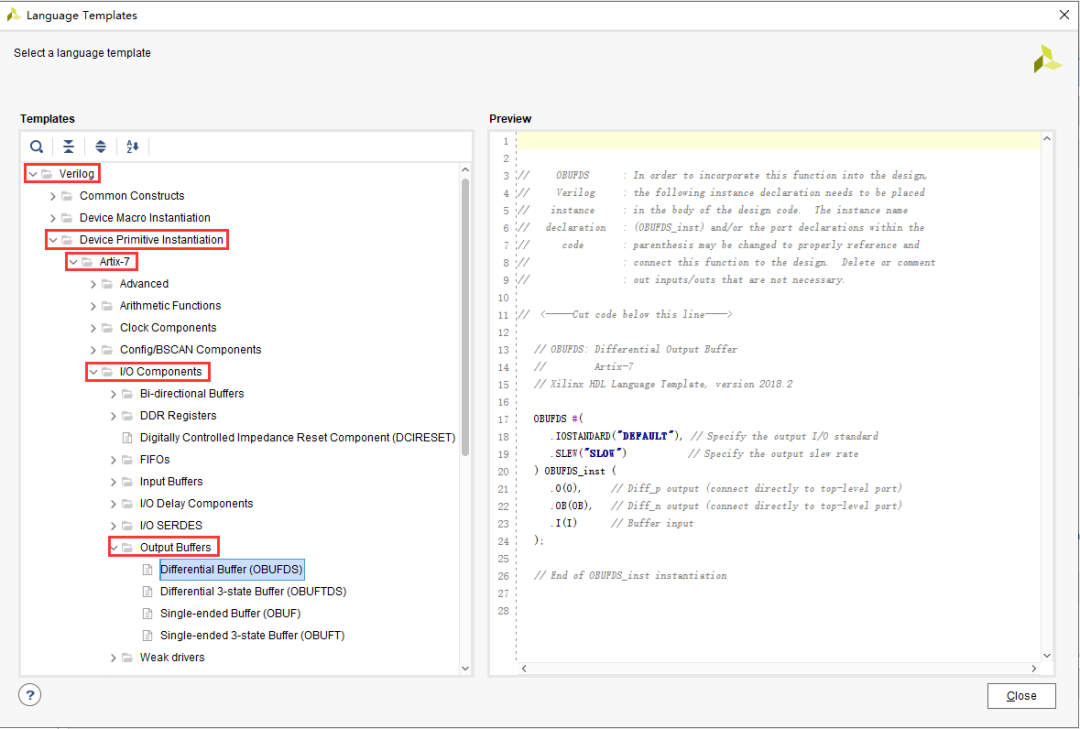Collapse the Output Buffers node
The height and width of the screenshot is (729, 1080).
[114, 548]
